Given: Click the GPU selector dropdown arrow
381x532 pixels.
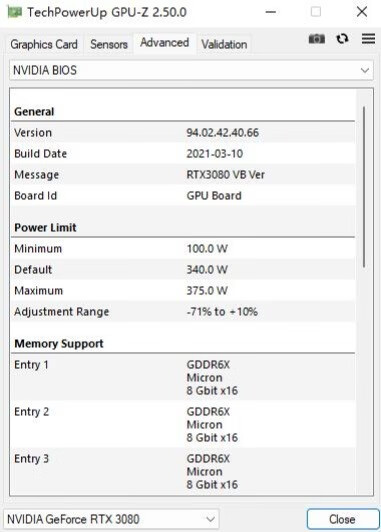Looking at the screenshot, I should (210, 519).
